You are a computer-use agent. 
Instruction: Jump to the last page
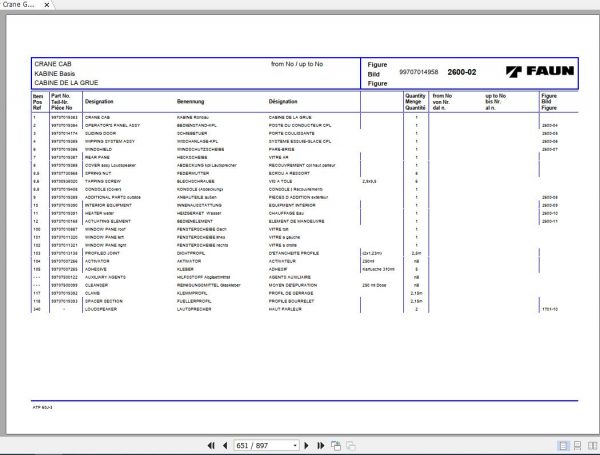pyautogui.click(x=321, y=445)
